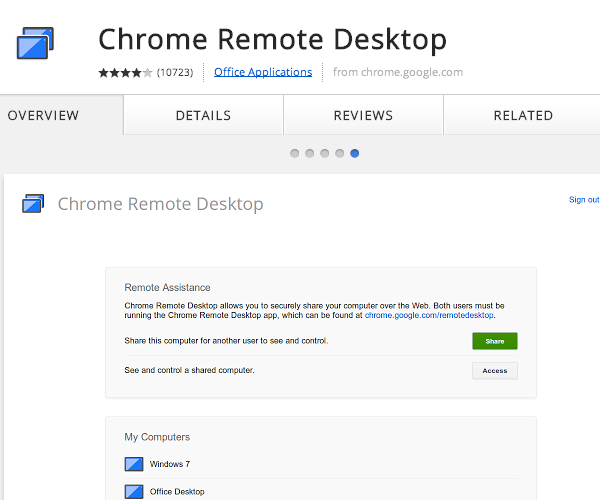Click the large Chrome Remote Desktop app icon
Screen dimensions: 600x500
[35, 43]
